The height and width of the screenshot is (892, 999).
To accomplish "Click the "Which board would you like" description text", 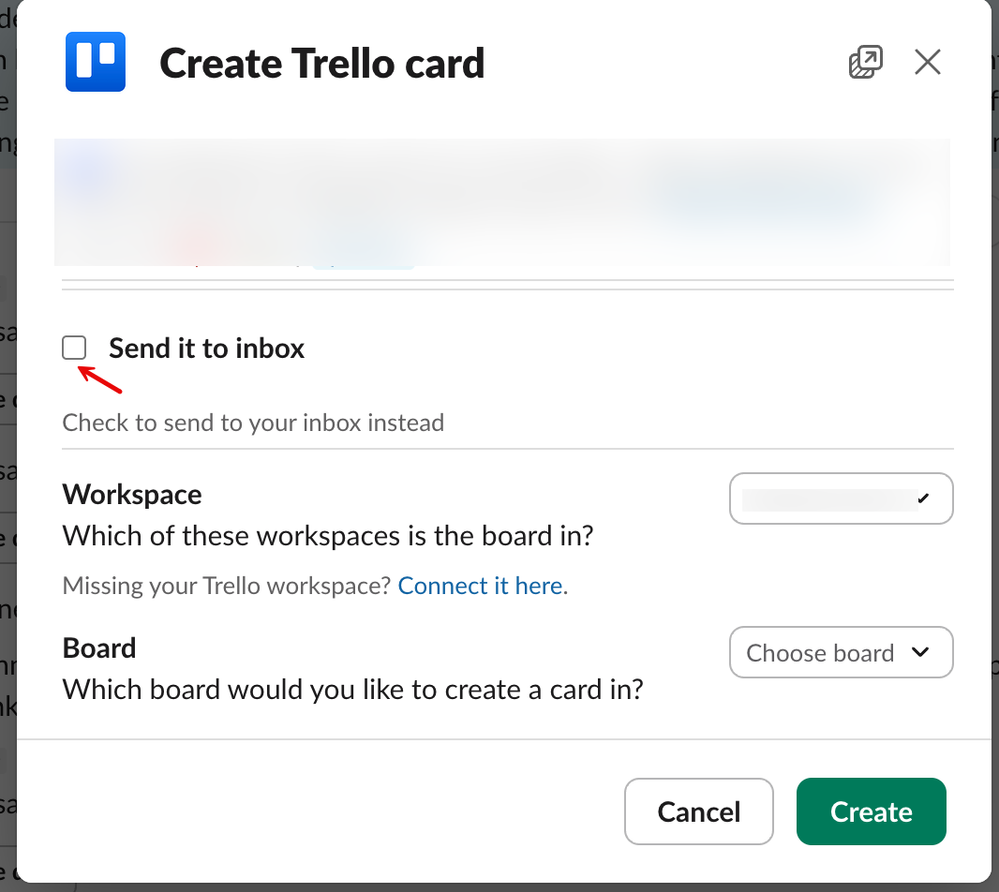I will 352,689.
